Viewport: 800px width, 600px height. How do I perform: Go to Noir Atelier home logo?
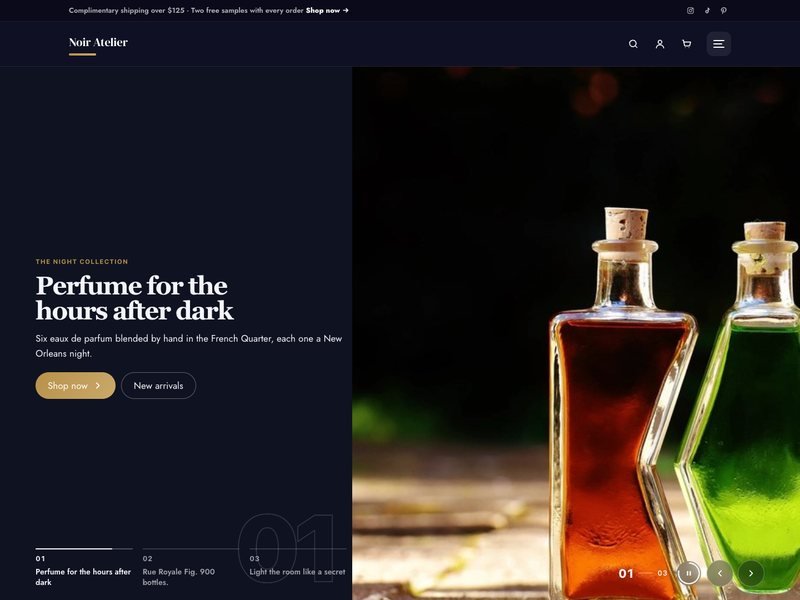point(98,43)
